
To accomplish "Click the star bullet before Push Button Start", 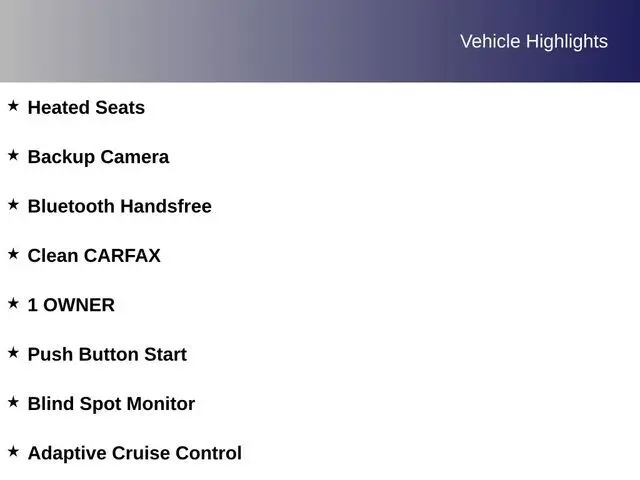I will point(13,352).
